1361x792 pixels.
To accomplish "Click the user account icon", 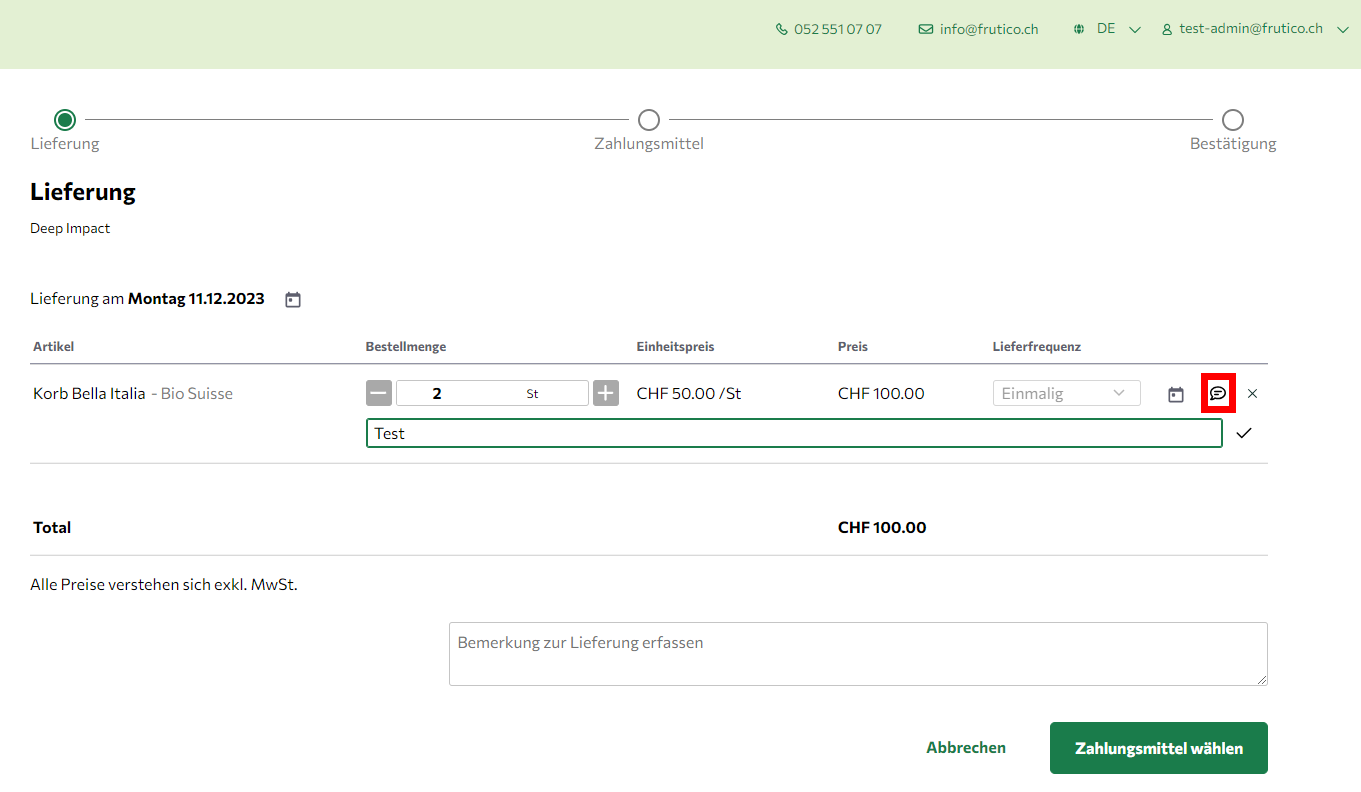I will coord(1167,29).
